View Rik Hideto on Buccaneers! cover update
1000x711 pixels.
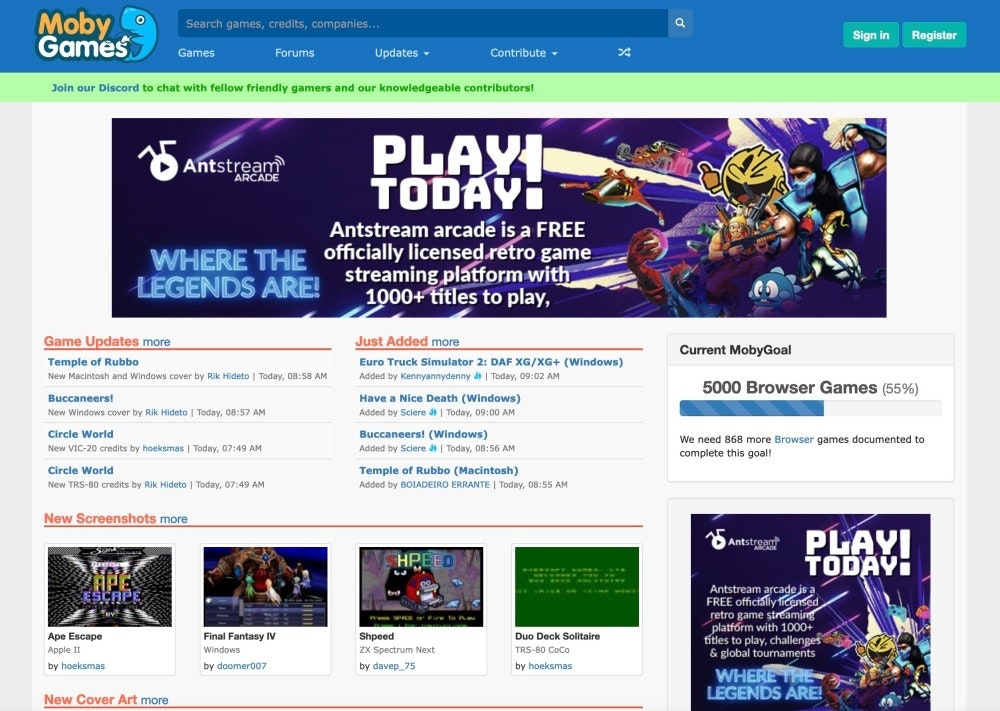coord(166,413)
